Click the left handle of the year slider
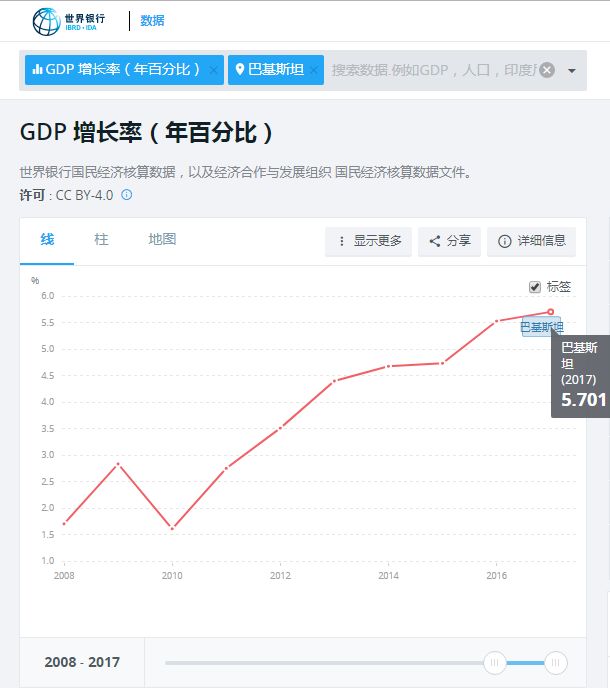The height and width of the screenshot is (688, 610). coord(494,662)
